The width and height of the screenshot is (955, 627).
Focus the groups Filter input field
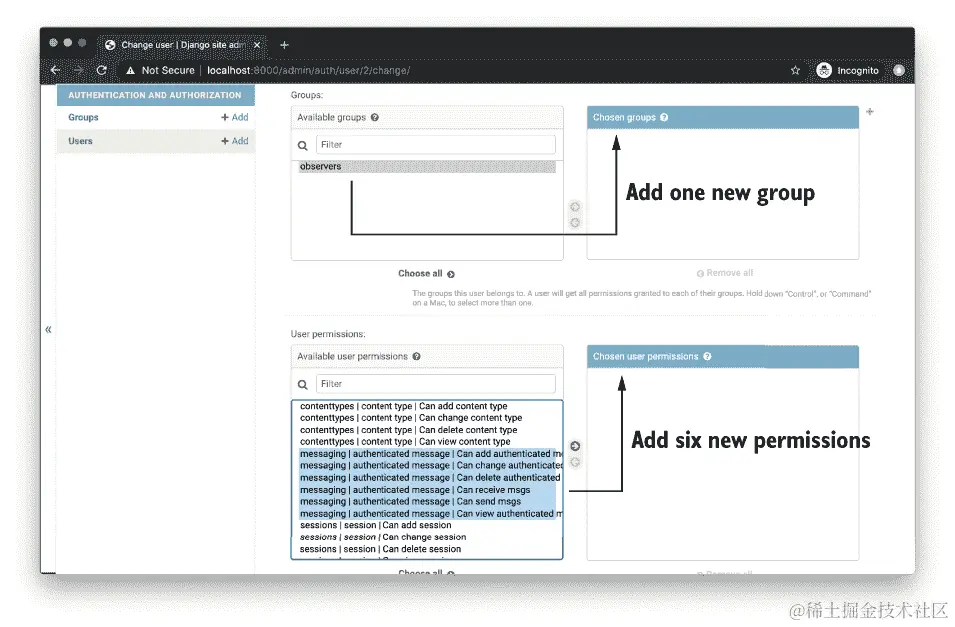coord(435,144)
